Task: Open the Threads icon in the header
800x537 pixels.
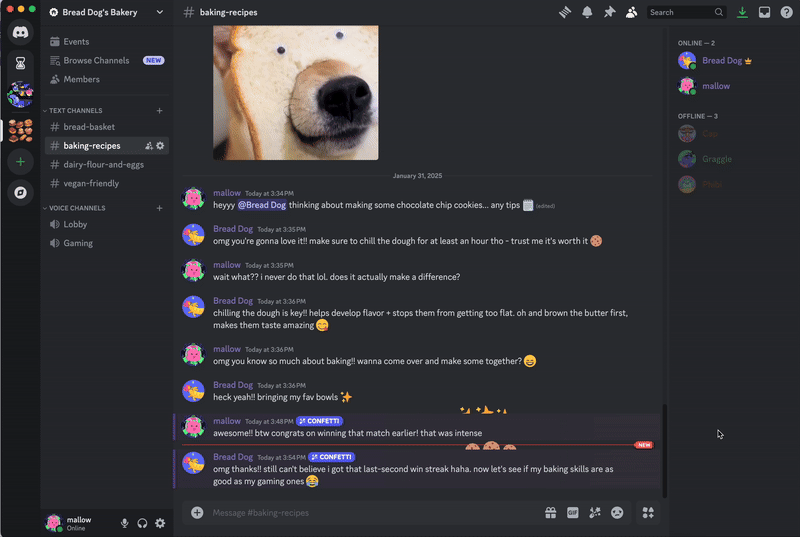Action: point(565,12)
